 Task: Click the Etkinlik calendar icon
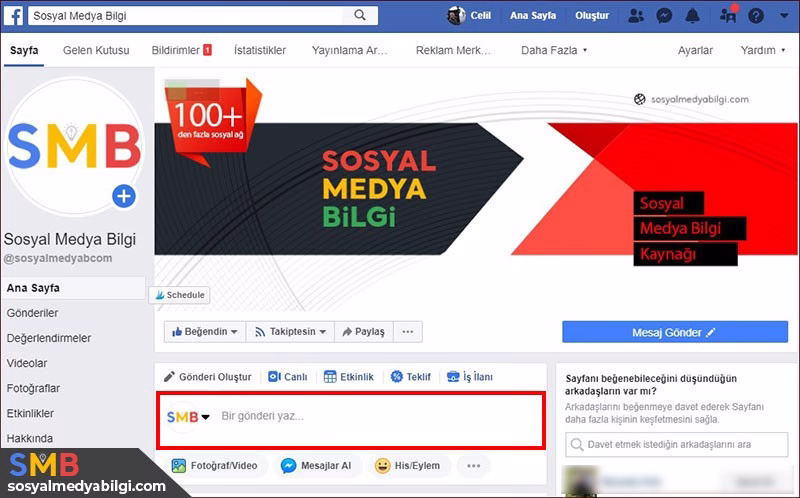[x=330, y=377]
